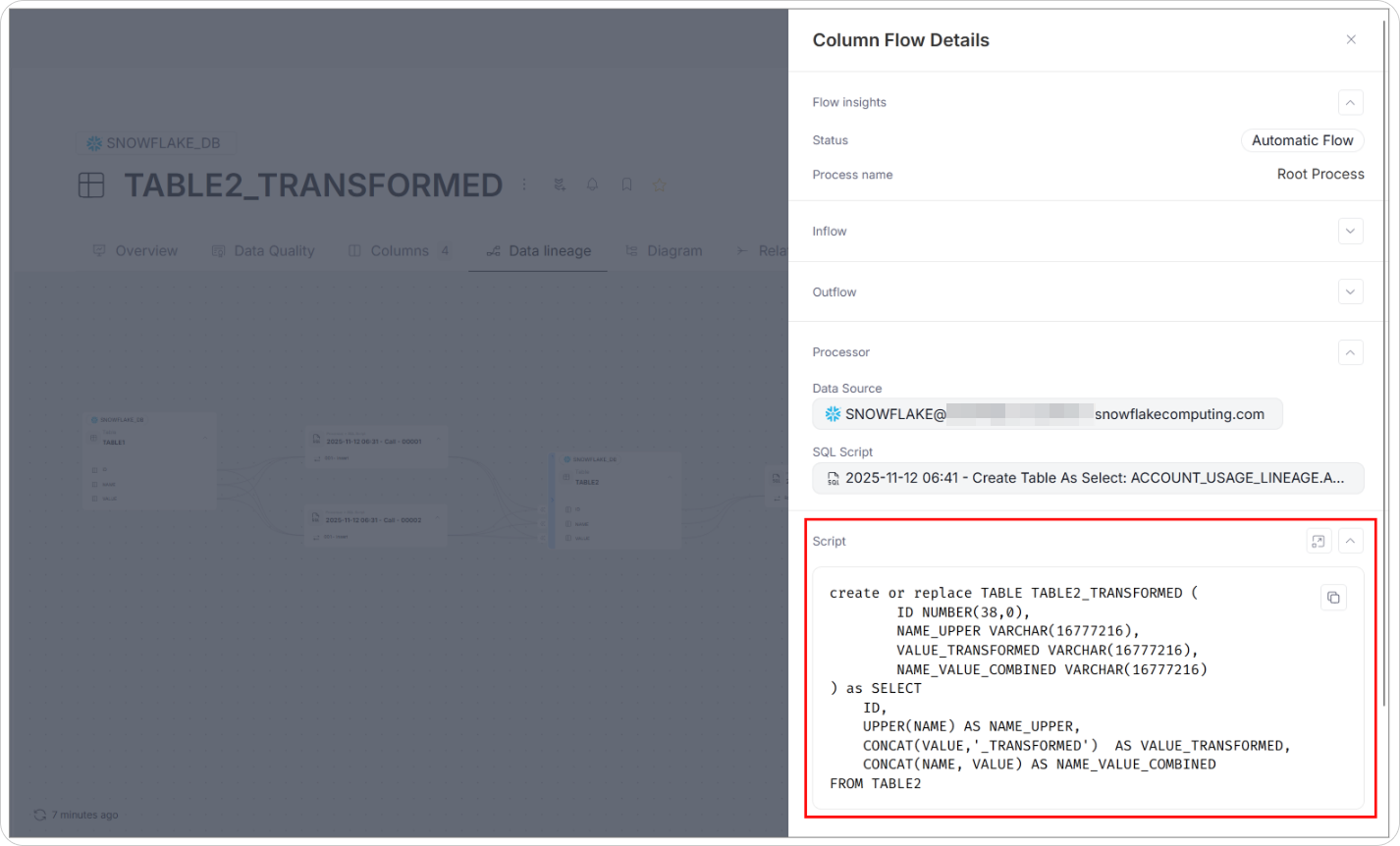Expand the Inflow section
This screenshot has height=846, width=1400.
pos(1350,232)
